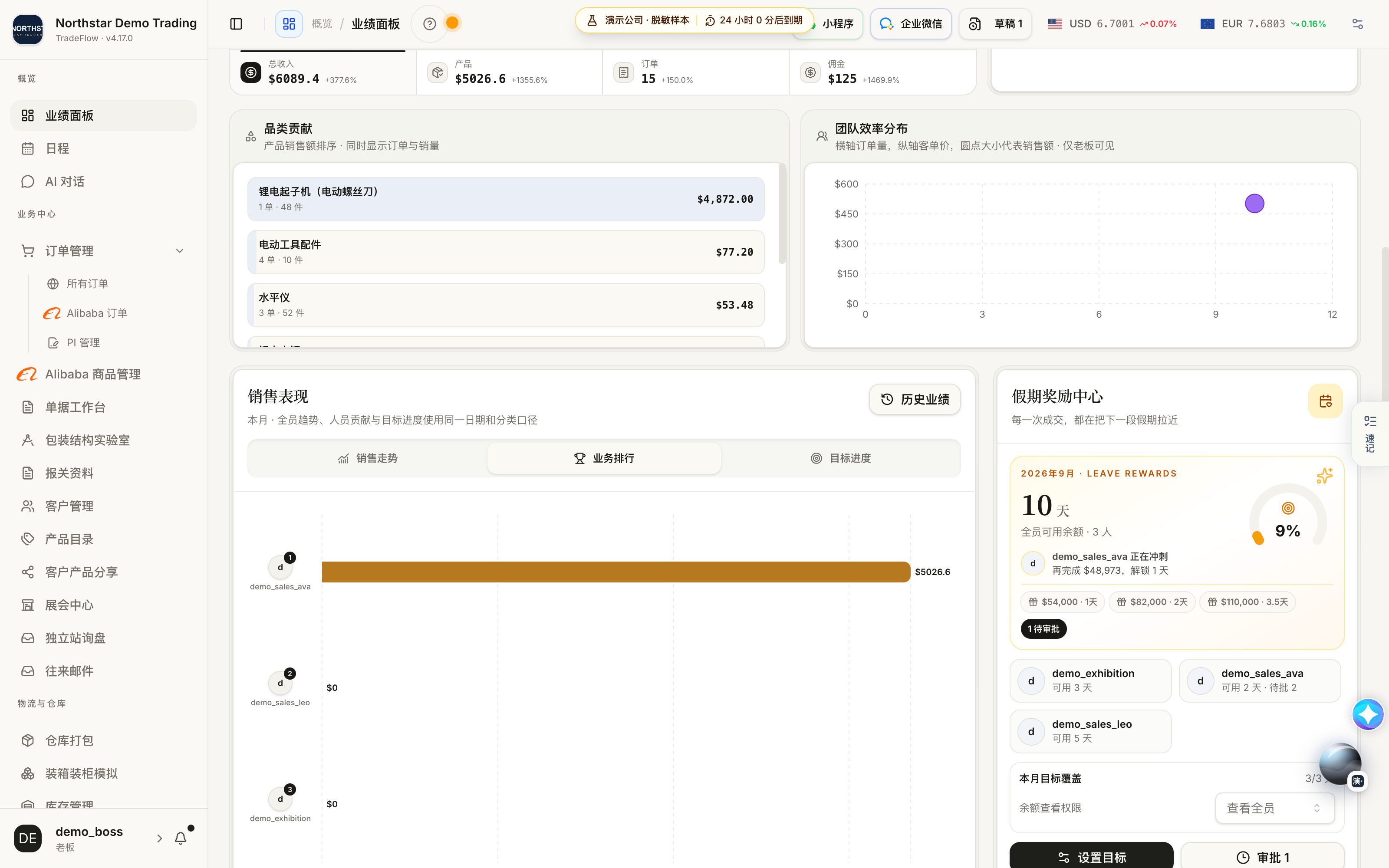Open the vacation calendar icon in rewards center
The height and width of the screenshot is (868, 1389).
(1325, 401)
